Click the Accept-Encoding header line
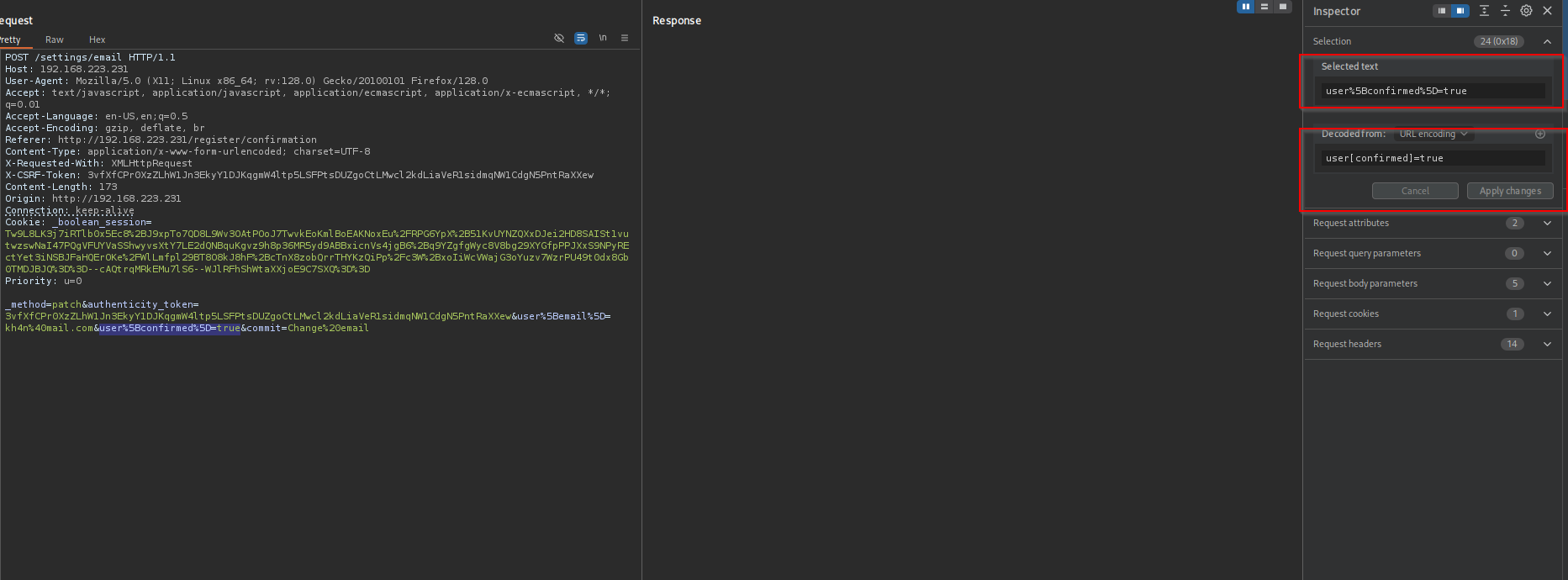The width and height of the screenshot is (1568, 580). pyautogui.click(x=105, y=128)
